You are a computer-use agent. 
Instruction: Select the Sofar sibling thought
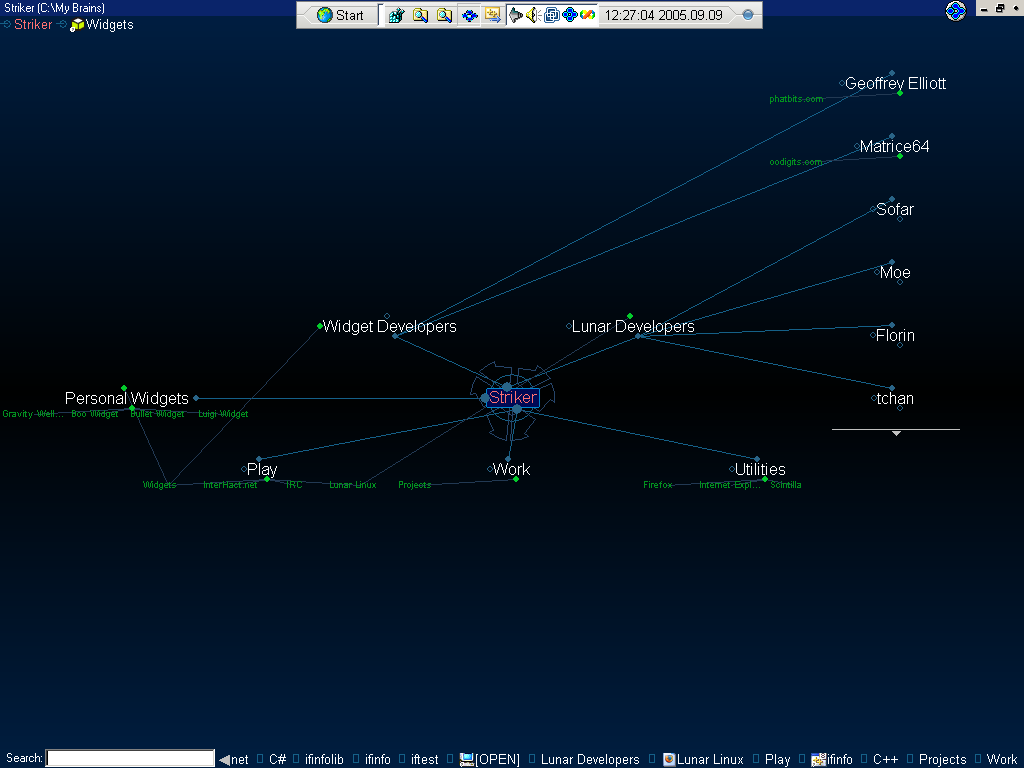click(895, 210)
